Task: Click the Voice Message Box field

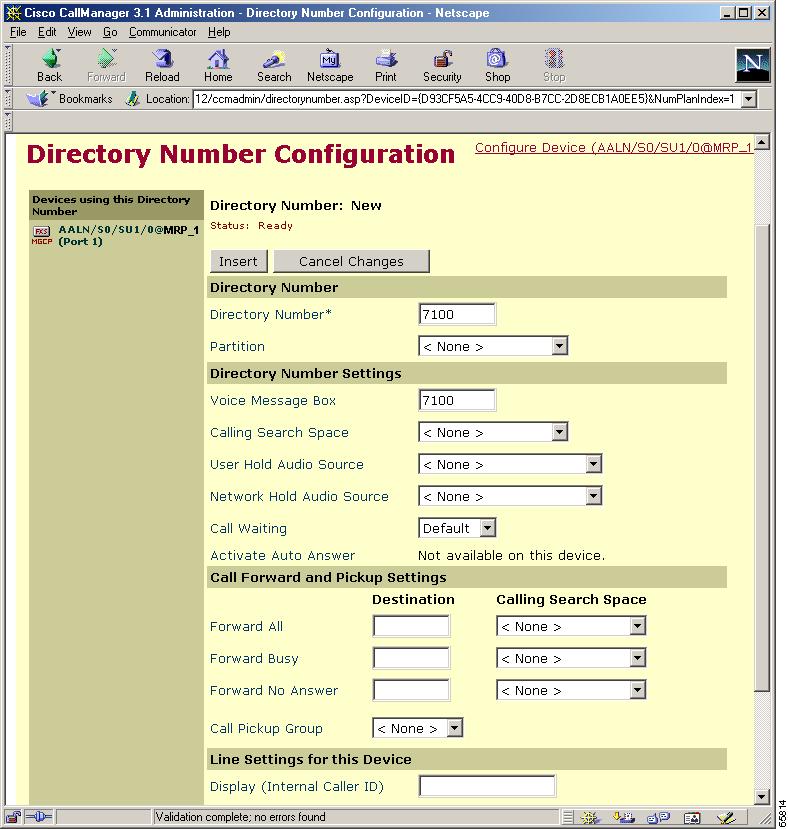Action: (x=457, y=400)
